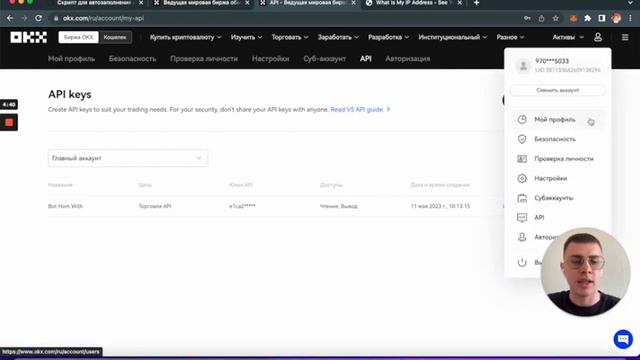Open the Настройки tab in sub-navigation
Viewport: 640px width, 360px height.
click(270, 59)
